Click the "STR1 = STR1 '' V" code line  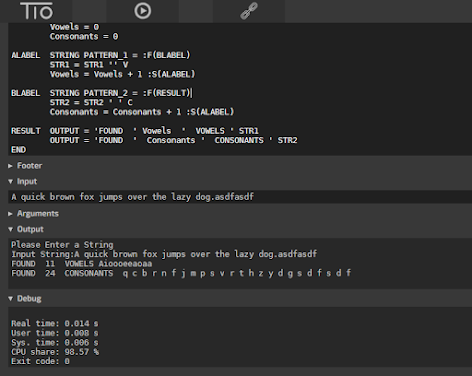tap(89, 64)
